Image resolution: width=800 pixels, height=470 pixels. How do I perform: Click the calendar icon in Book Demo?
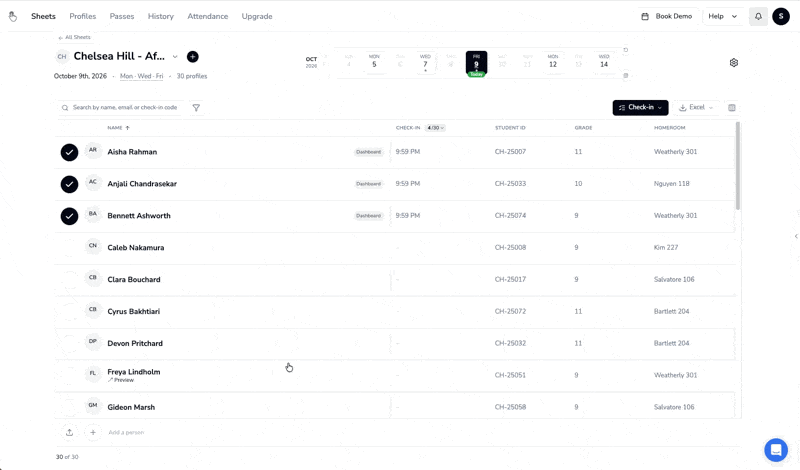pos(645,16)
